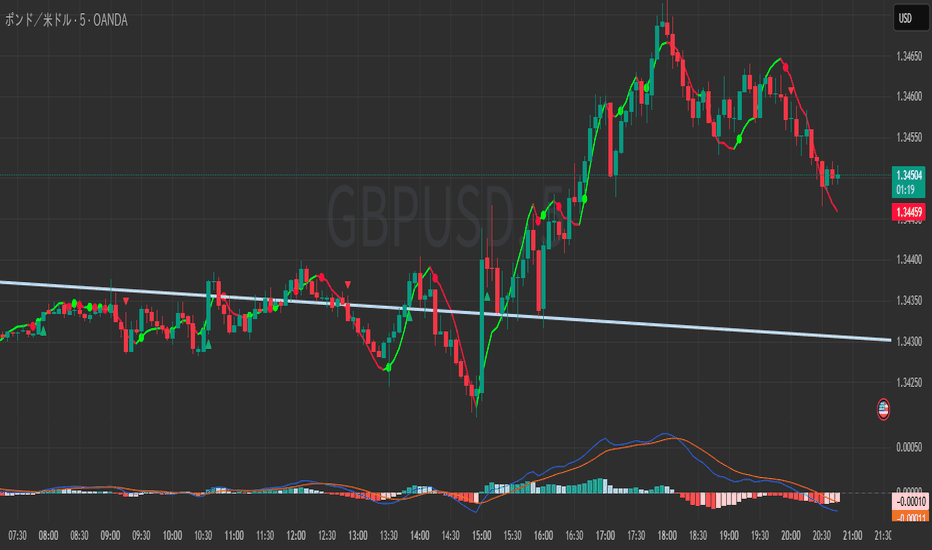Click the US flag economic event icon

click(883, 409)
